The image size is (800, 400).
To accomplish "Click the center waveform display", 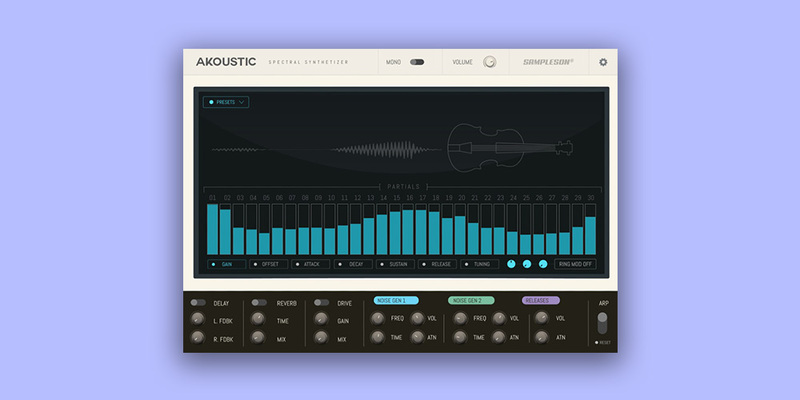I will 385,149.
